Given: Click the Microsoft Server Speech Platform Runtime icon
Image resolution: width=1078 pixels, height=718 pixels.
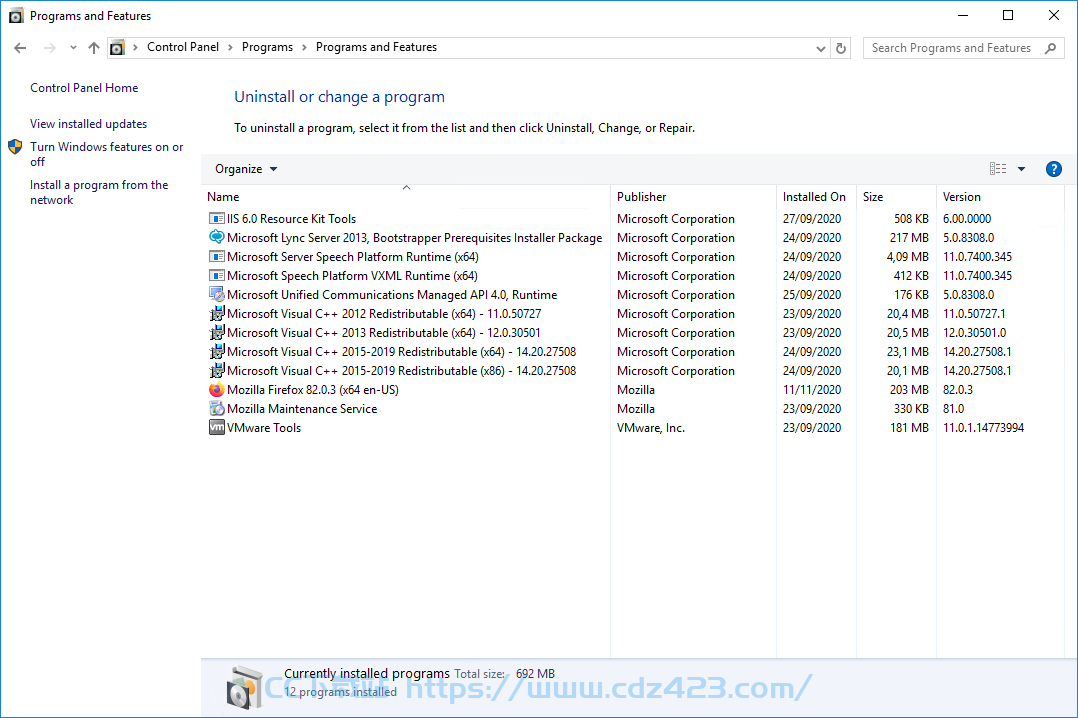Looking at the screenshot, I should [217, 257].
